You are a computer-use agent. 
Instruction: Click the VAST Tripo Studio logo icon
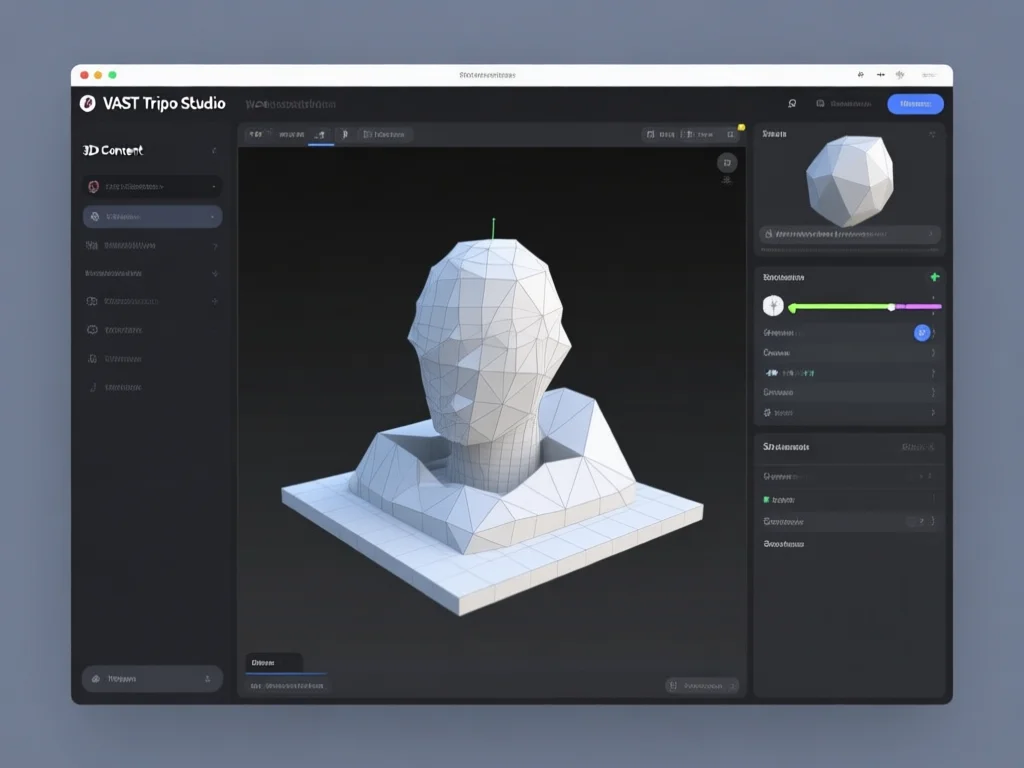[87, 103]
